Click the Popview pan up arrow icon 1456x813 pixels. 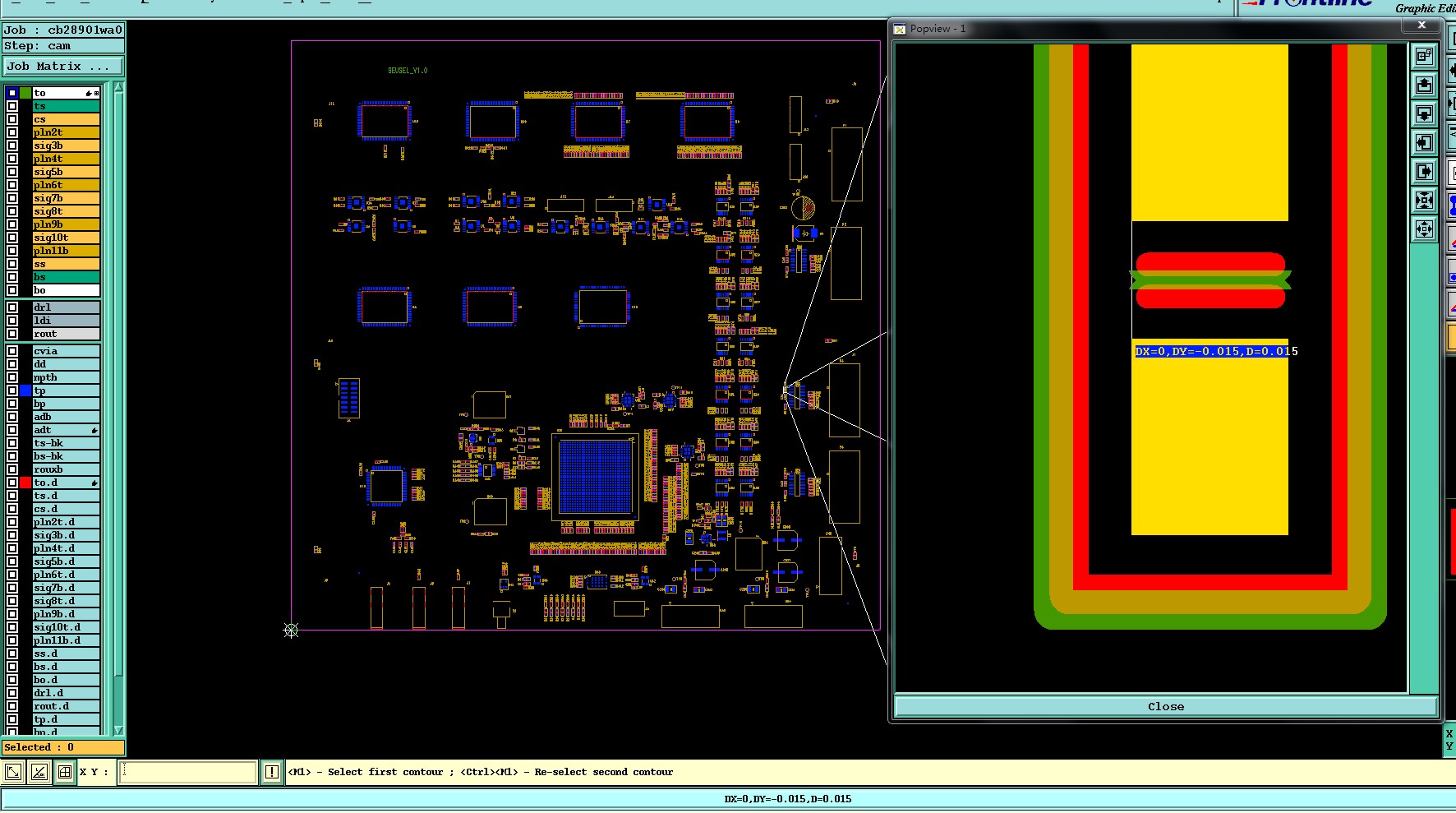pos(1424,85)
